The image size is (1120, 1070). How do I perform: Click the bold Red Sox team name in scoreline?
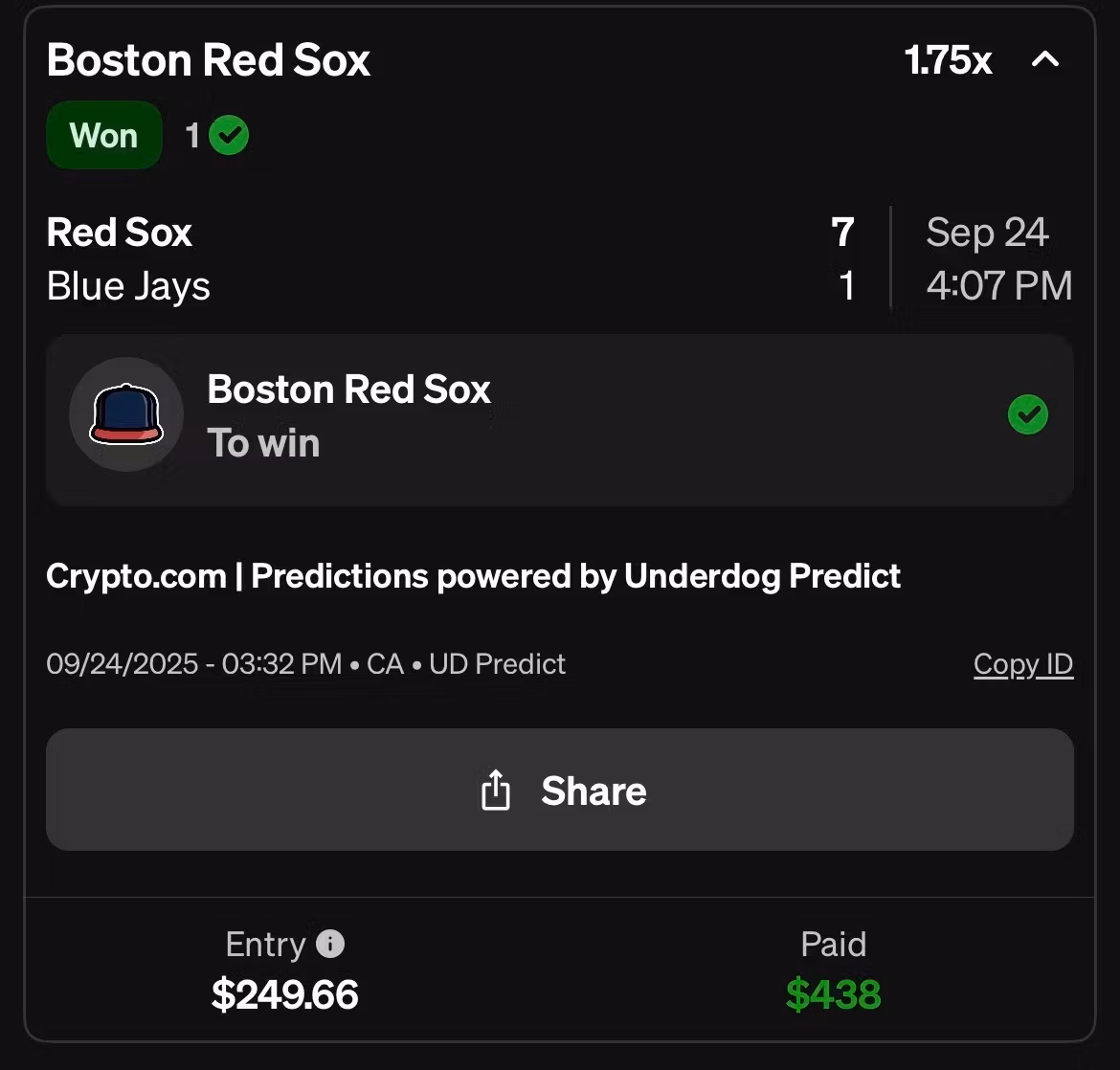[x=120, y=233]
